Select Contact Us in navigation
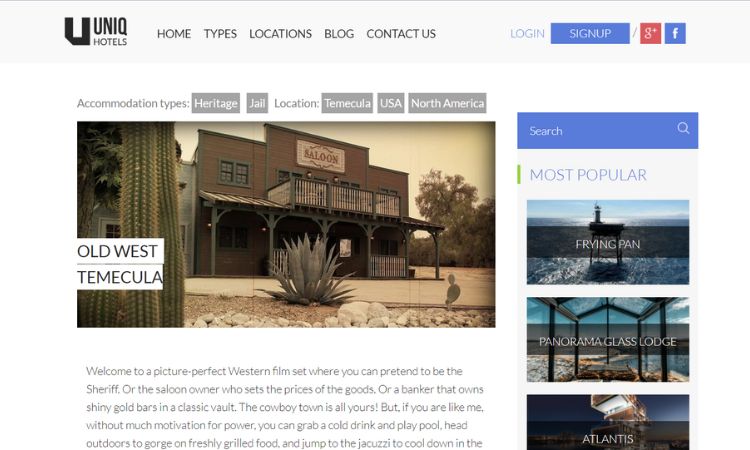Image resolution: width=750 pixels, height=450 pixels. [x=401, y=34]
